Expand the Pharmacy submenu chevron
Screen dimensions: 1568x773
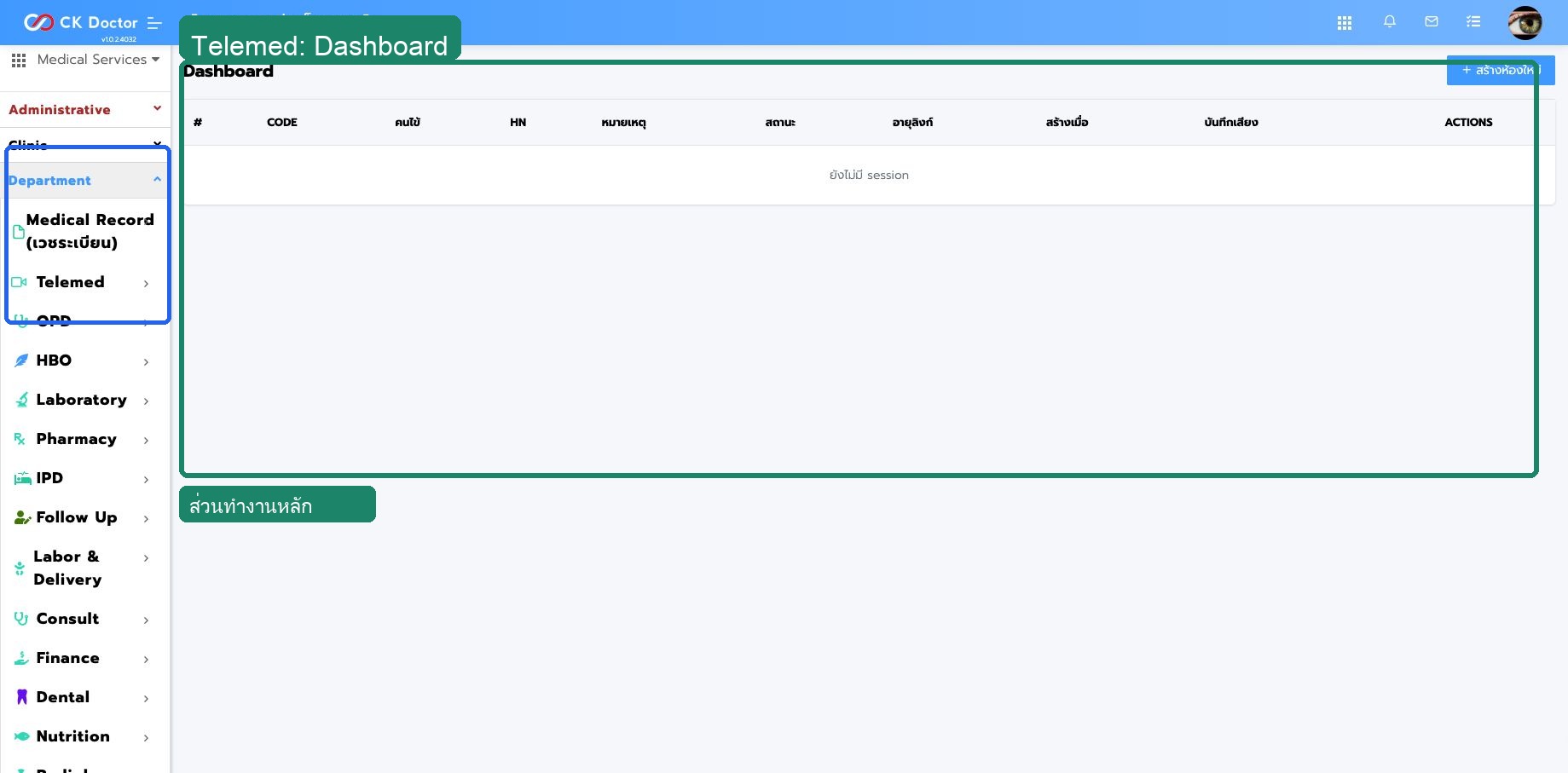coord(146,441)
